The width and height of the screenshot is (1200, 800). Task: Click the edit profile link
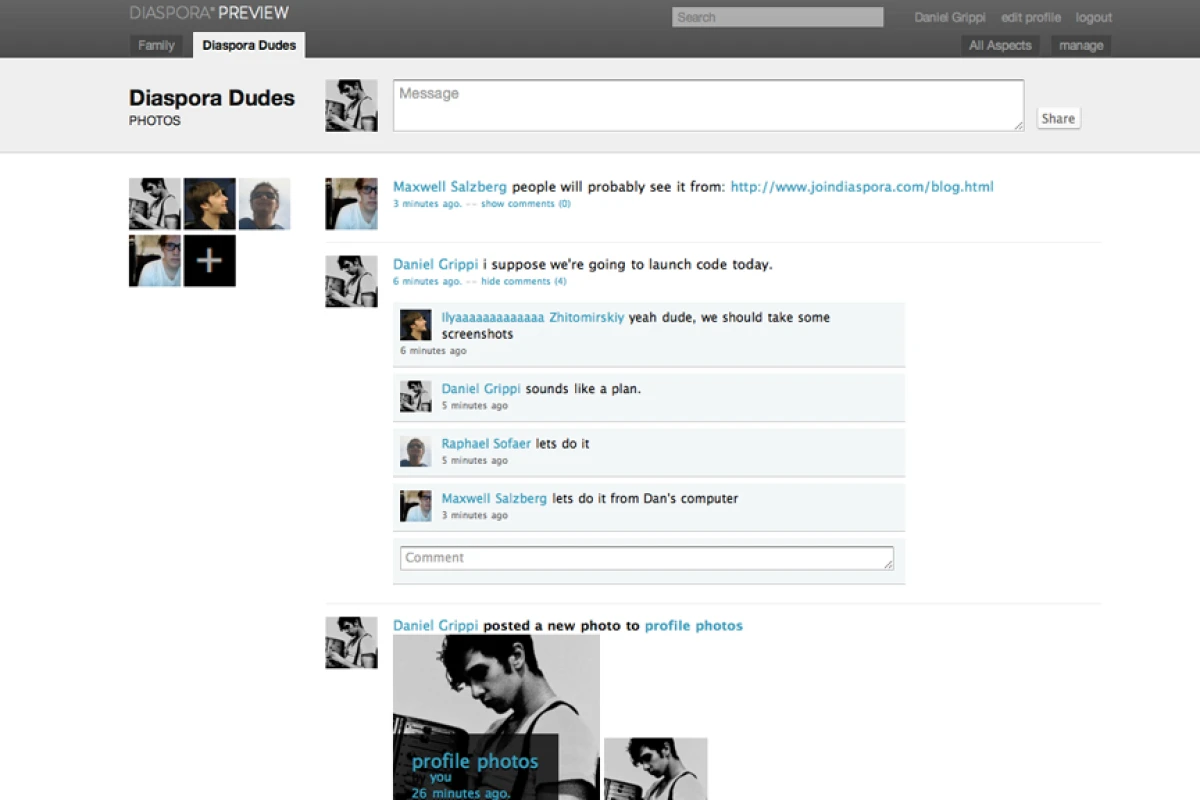[1031, 18]
